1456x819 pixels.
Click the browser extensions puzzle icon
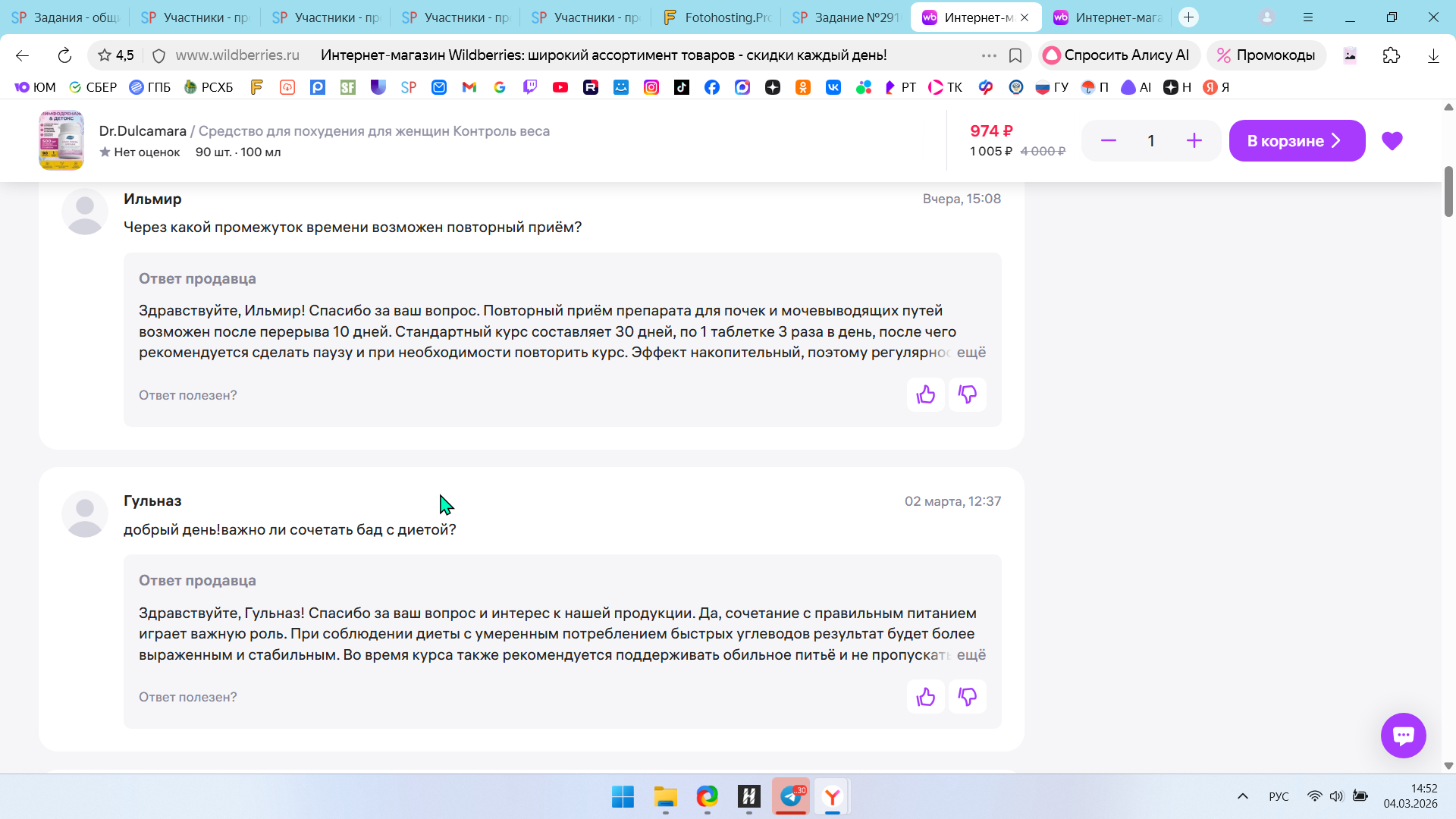point(1391,55)
